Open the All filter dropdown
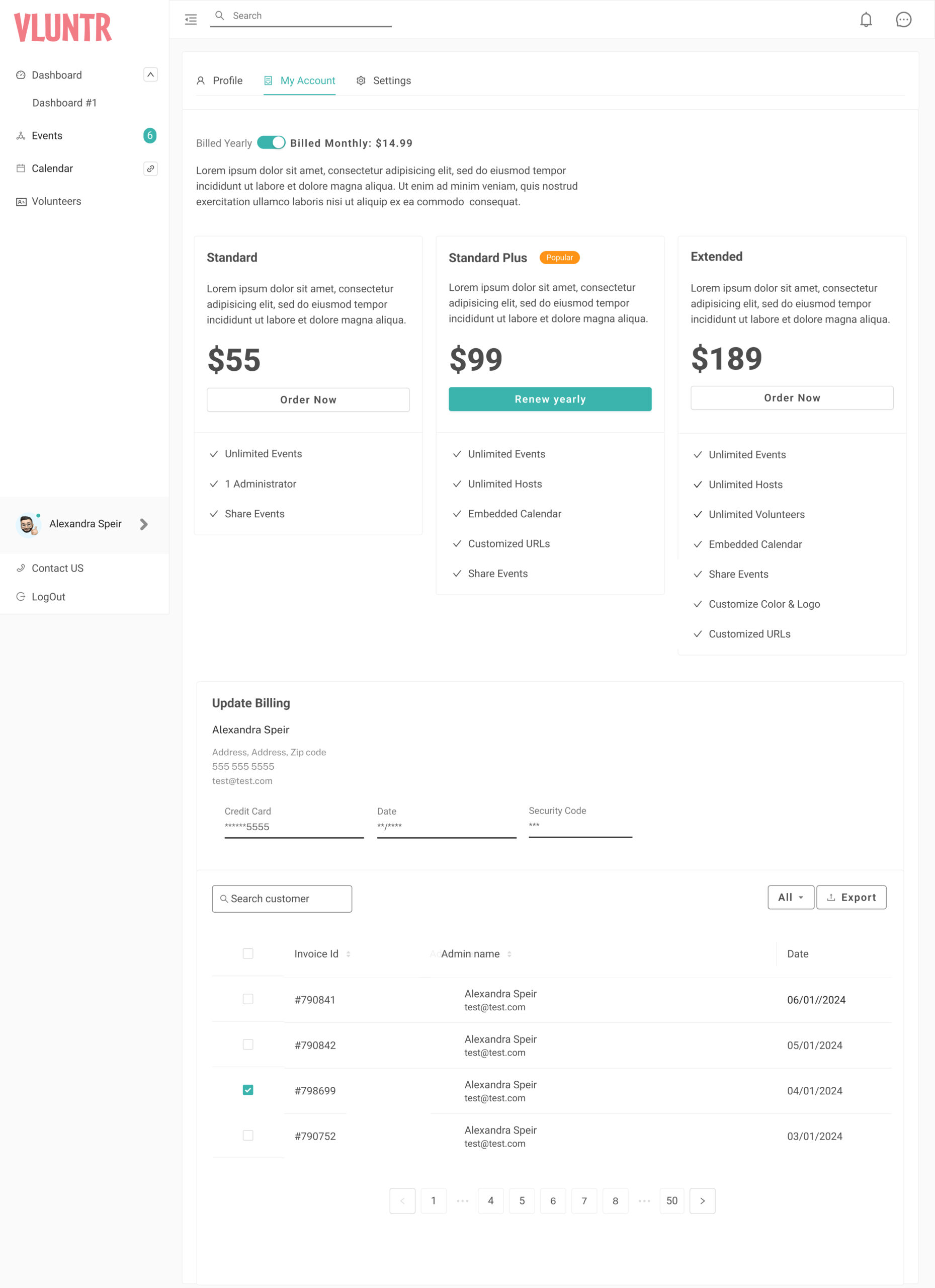 pos(791,897)
